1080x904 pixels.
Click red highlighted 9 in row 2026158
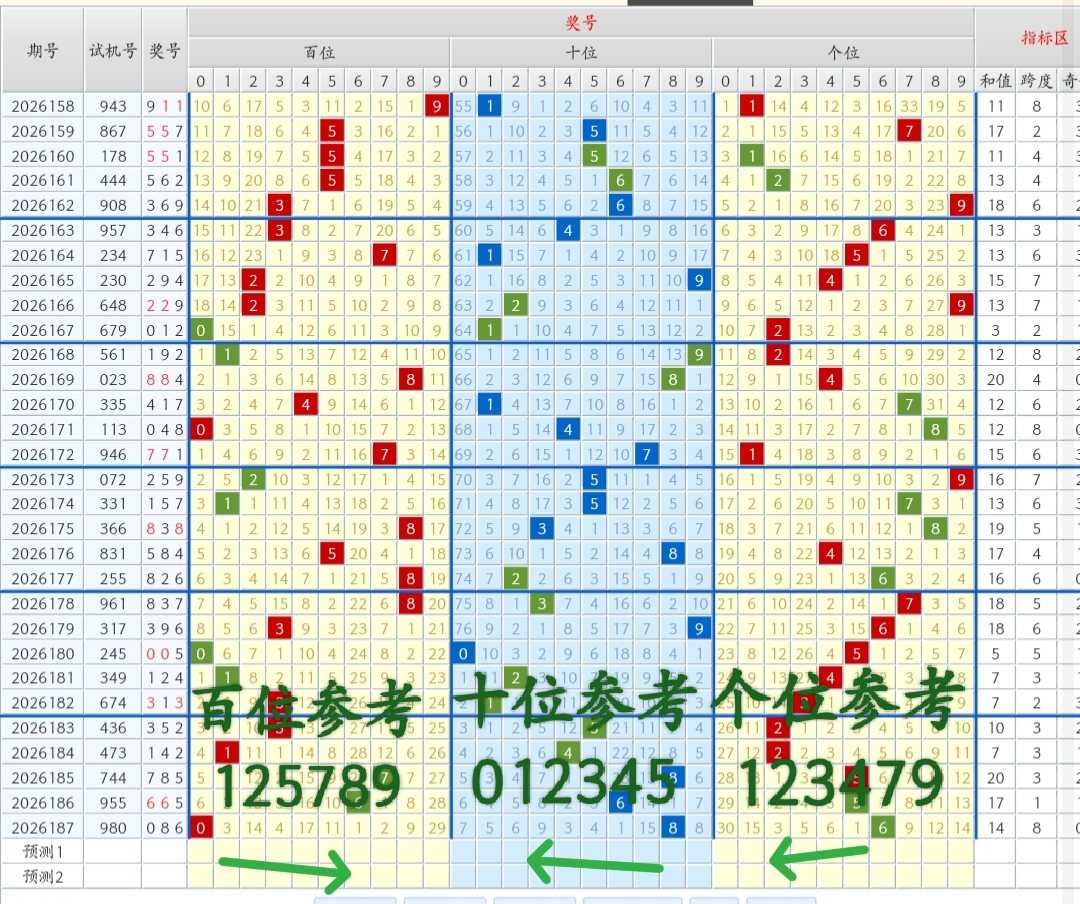point(437,106)
